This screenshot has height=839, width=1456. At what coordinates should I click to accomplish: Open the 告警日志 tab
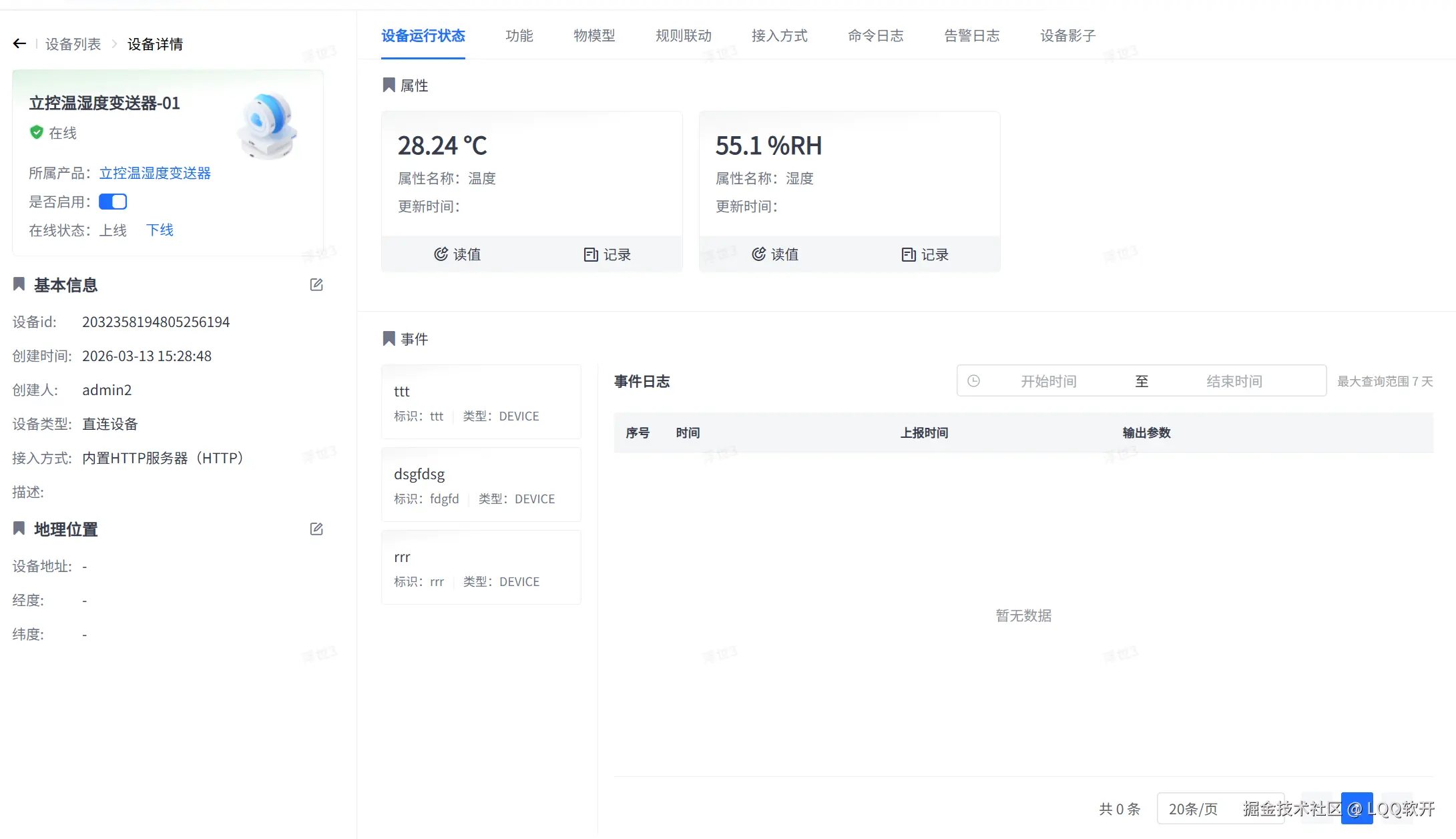pos(971,36)
